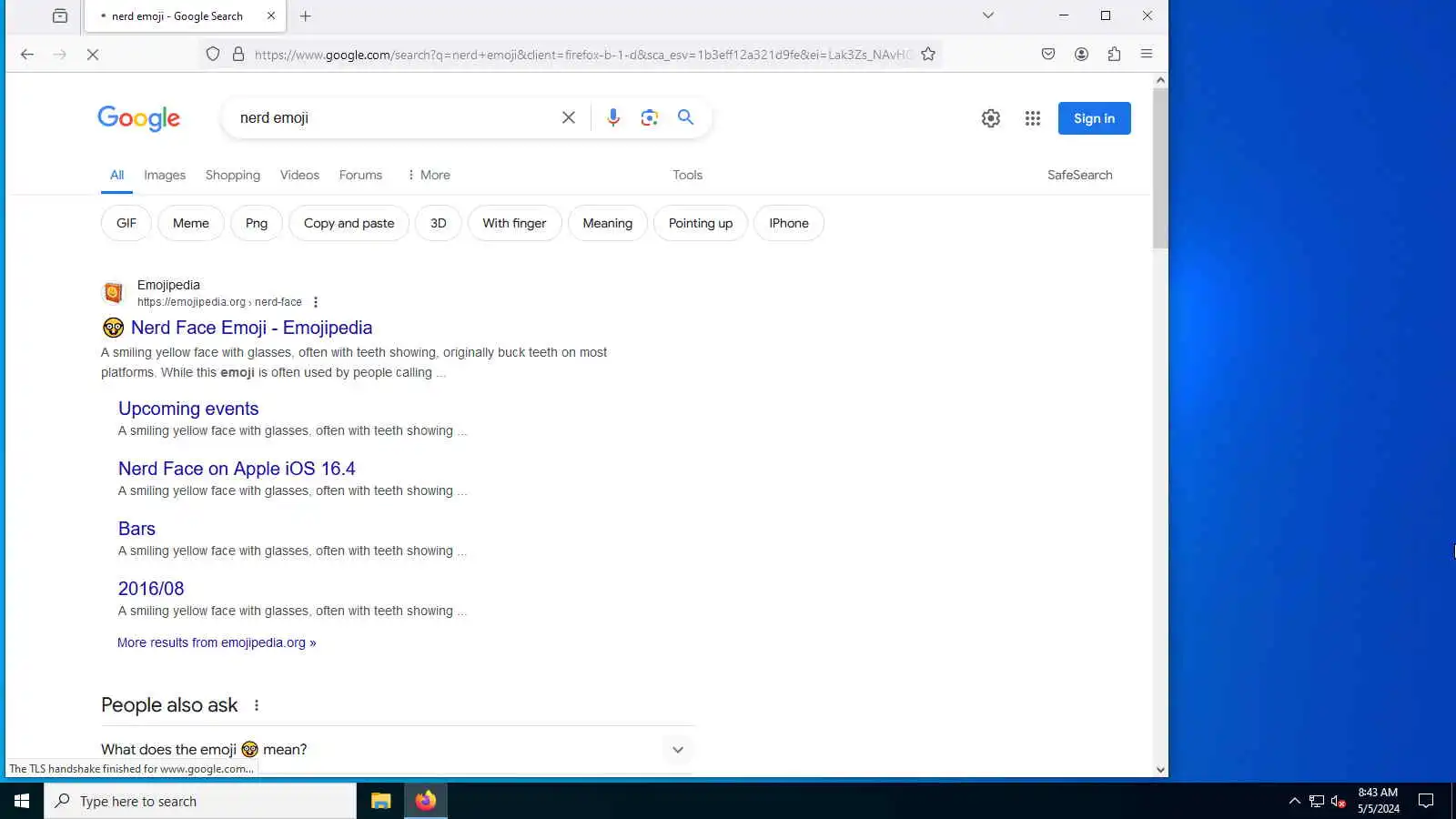Image resolution: width=1456 pixels, height=819 pixels.
Task: Open the Windows Start menu
Action: click(22, 801)
